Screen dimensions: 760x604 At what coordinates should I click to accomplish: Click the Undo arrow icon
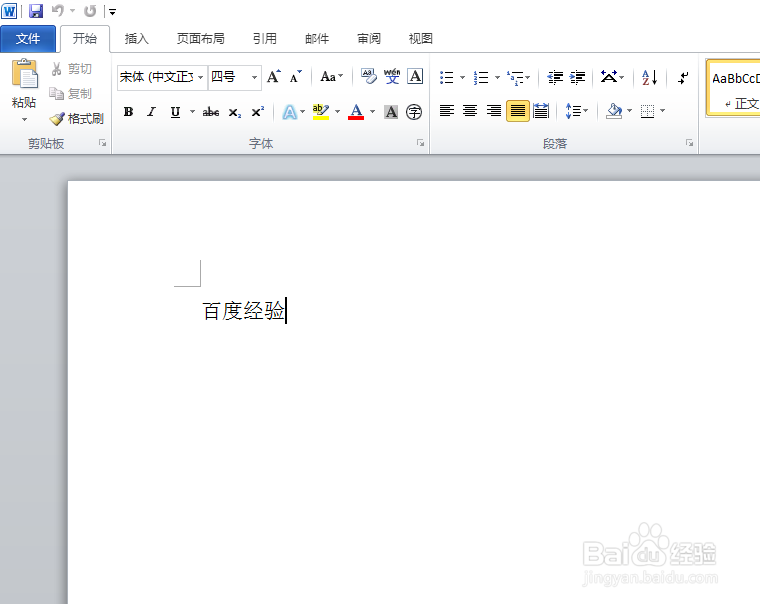pyautogui.click(x=58, y=11)
